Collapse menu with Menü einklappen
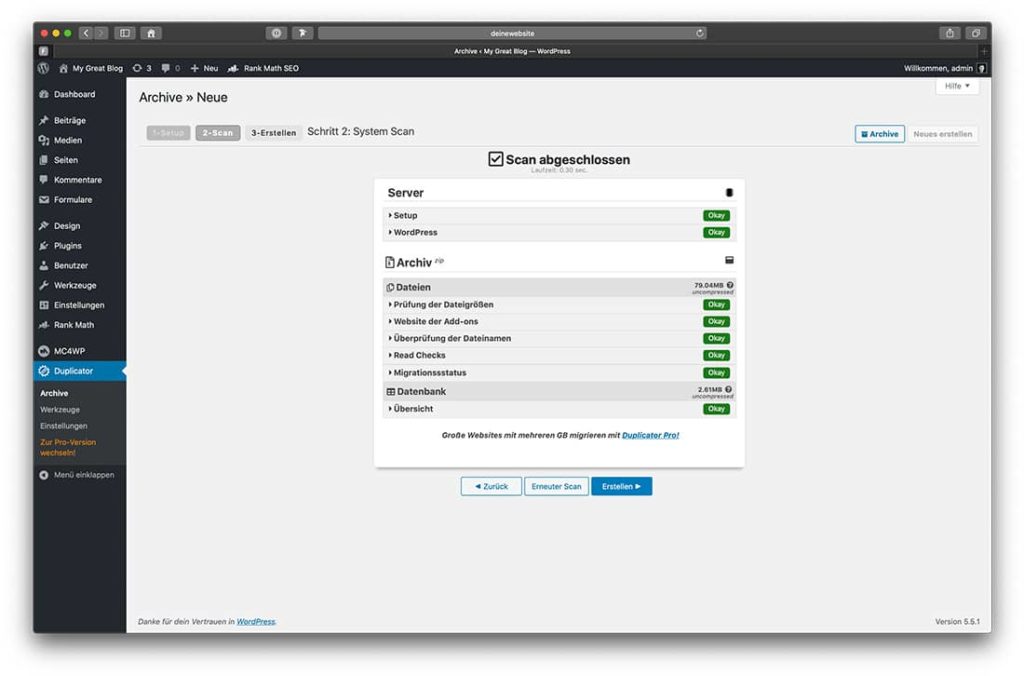 click(x=76, y=475)
